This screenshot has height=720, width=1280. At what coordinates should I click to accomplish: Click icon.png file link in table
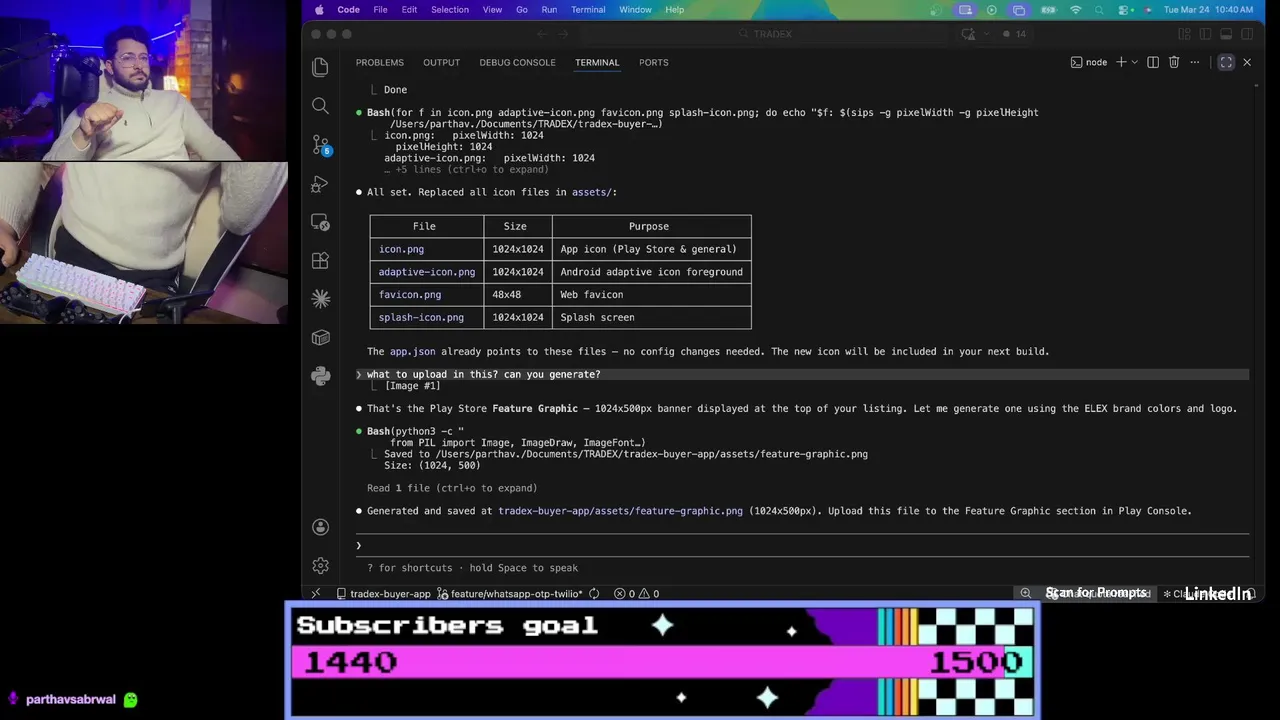point(401,249)
